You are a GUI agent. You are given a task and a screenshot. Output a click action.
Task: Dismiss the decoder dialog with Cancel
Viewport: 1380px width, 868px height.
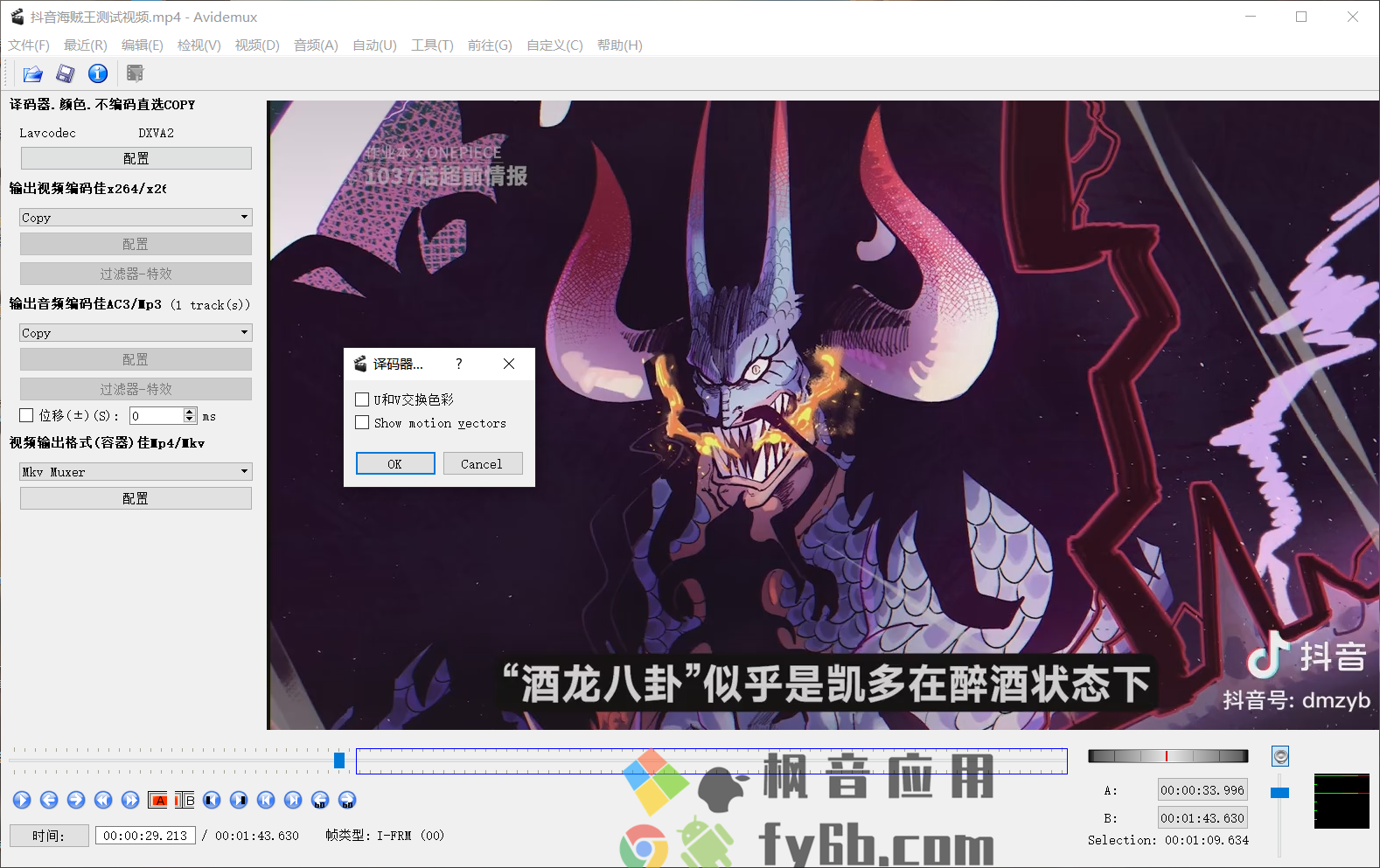pyautogui.click(x=483, y=463)
